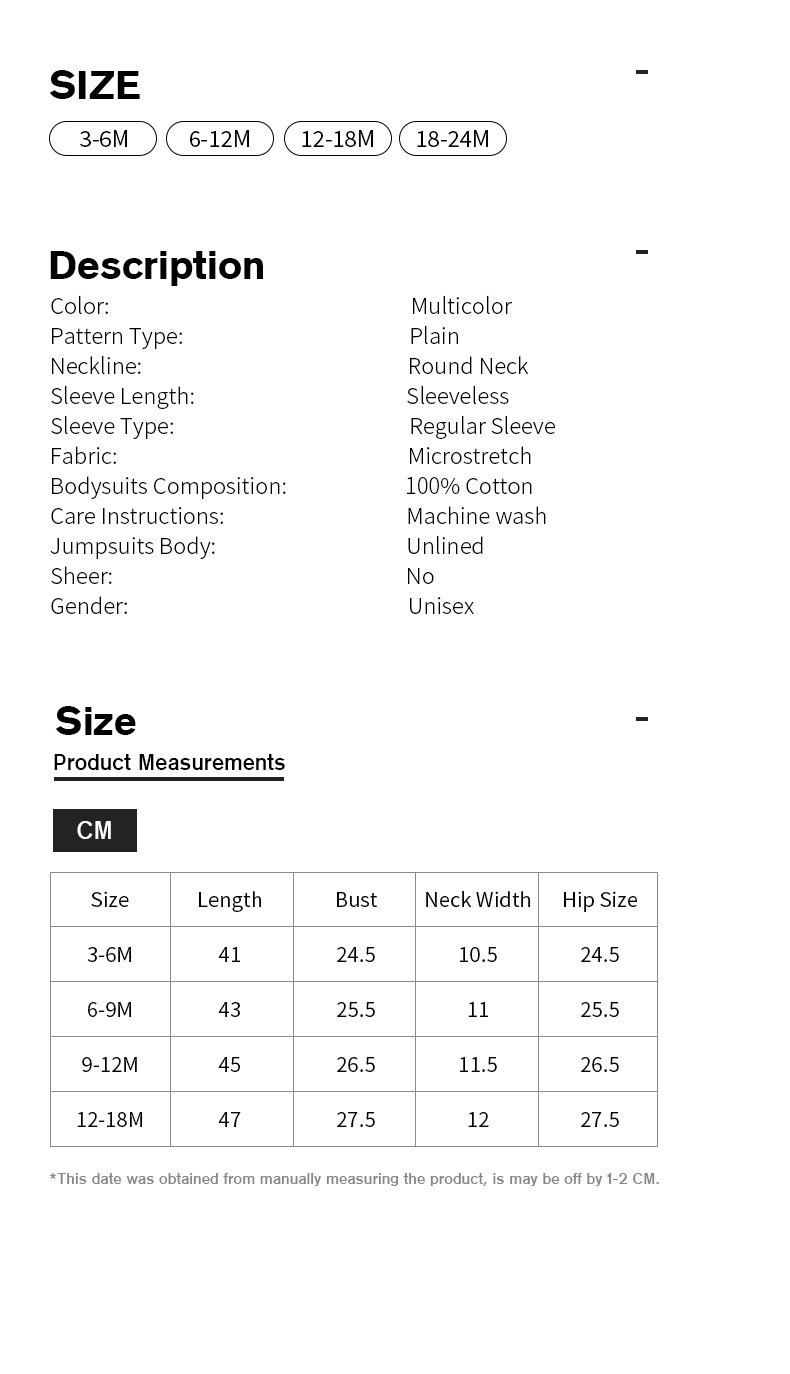Click the Multicolor color value
Screen dimensions: 790x1374
[x=461, y=306]
